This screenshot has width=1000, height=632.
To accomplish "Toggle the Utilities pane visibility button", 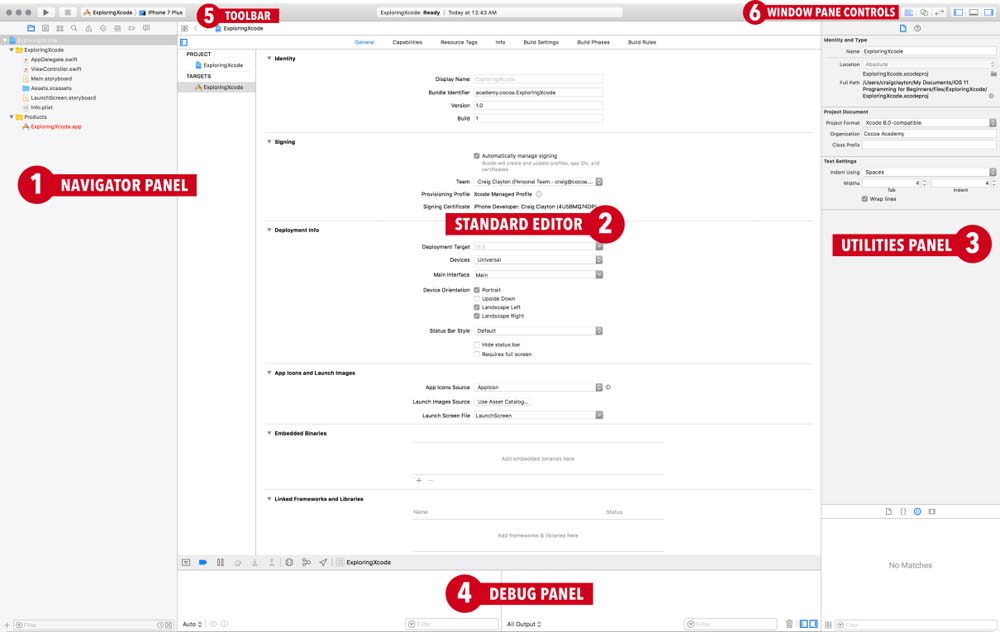I will (989, 12).
